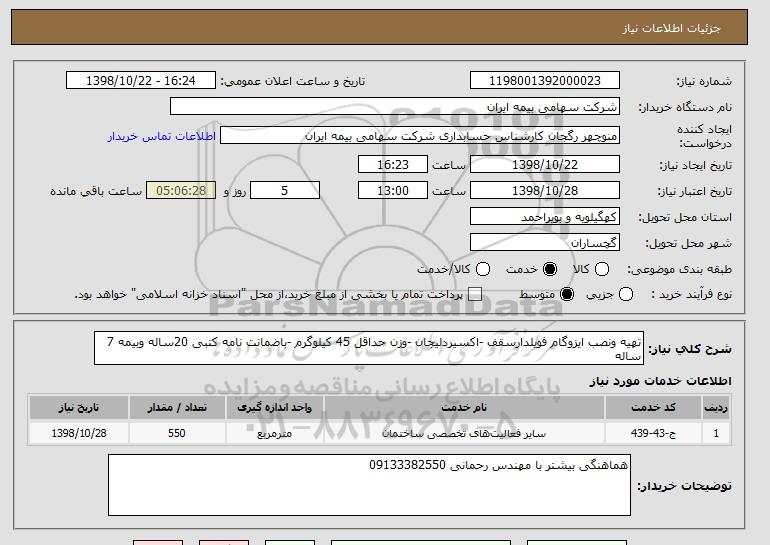
Task: Select the خدمت radio button
Action: pyautogui.click(x=550, y=269)
